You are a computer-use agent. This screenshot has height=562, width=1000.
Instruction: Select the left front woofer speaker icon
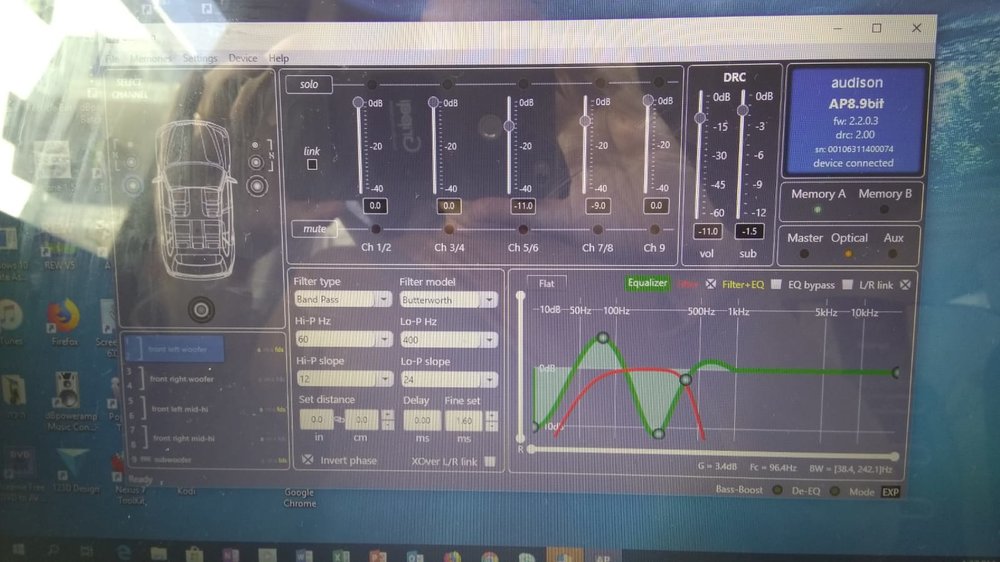[x=133, y=186]
